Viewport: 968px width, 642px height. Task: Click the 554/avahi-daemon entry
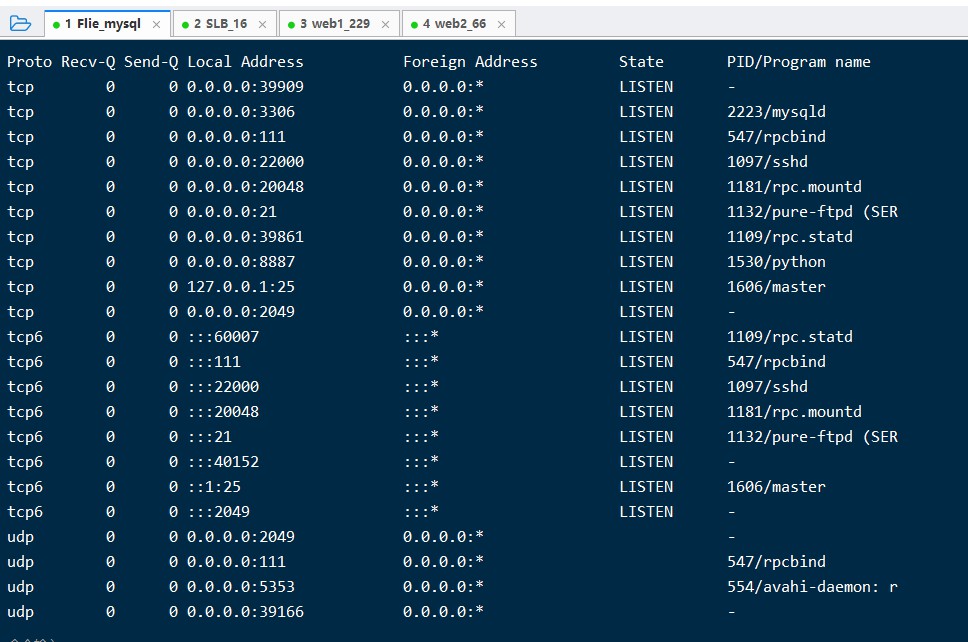pyautogui.click(x=812, y=587)
